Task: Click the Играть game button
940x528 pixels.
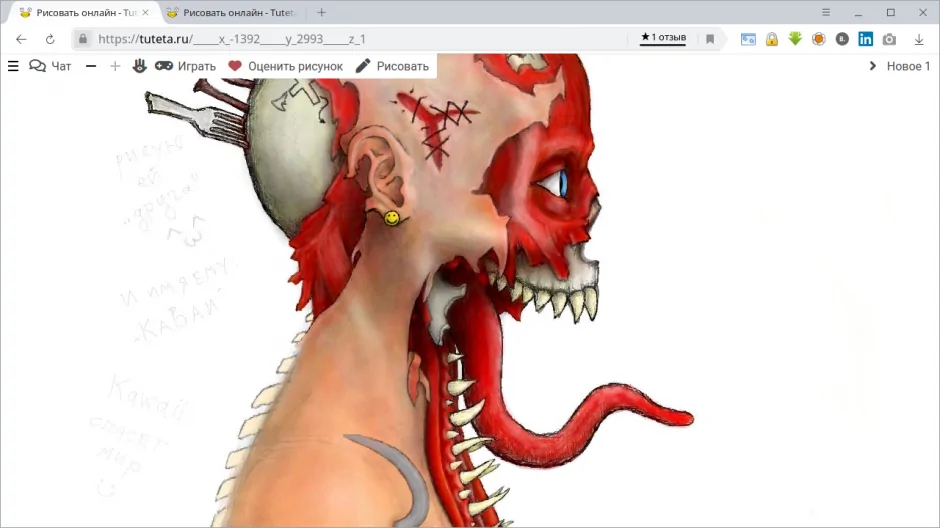Action: [185, 66]
